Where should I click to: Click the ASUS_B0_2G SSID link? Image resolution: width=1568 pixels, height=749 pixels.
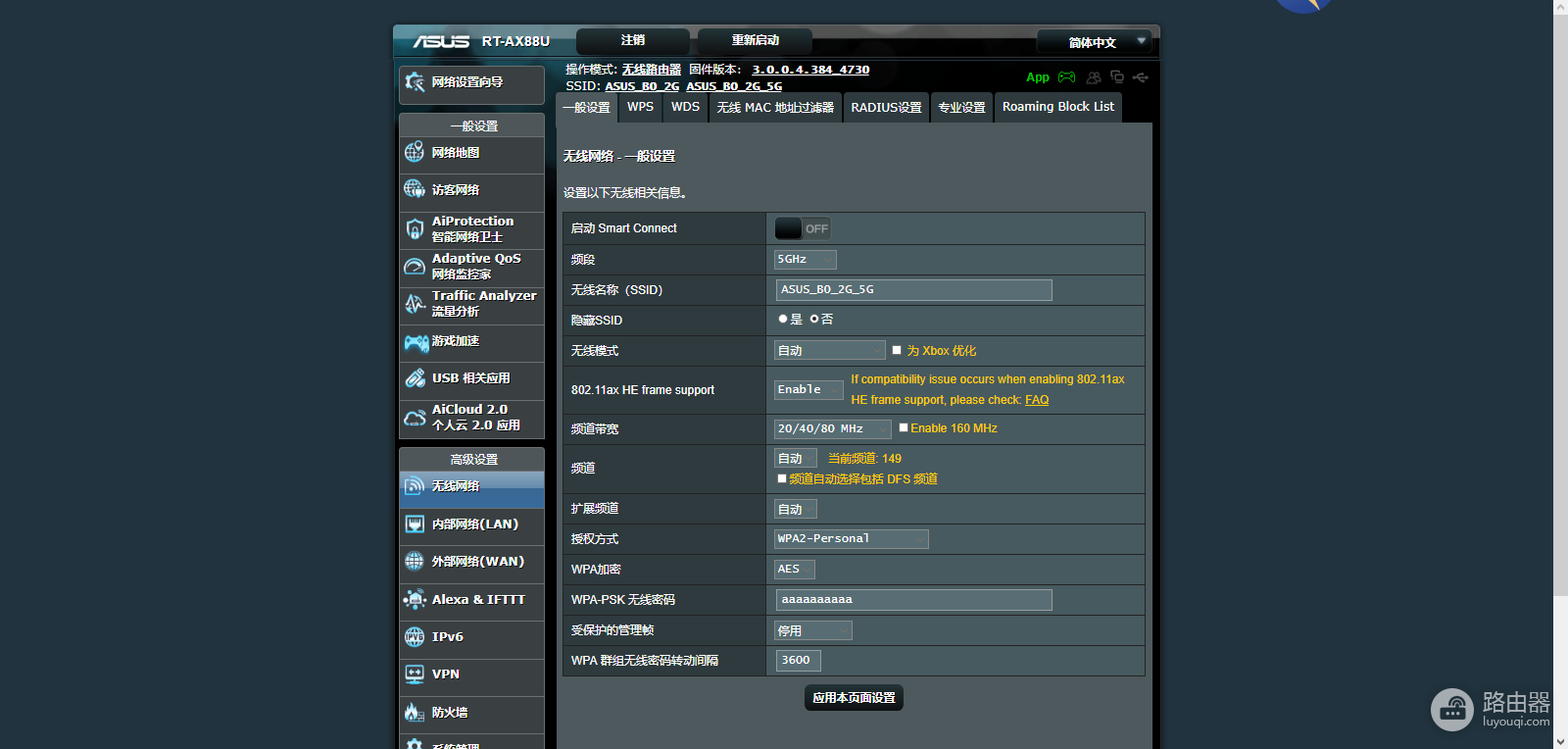[642, 86]
